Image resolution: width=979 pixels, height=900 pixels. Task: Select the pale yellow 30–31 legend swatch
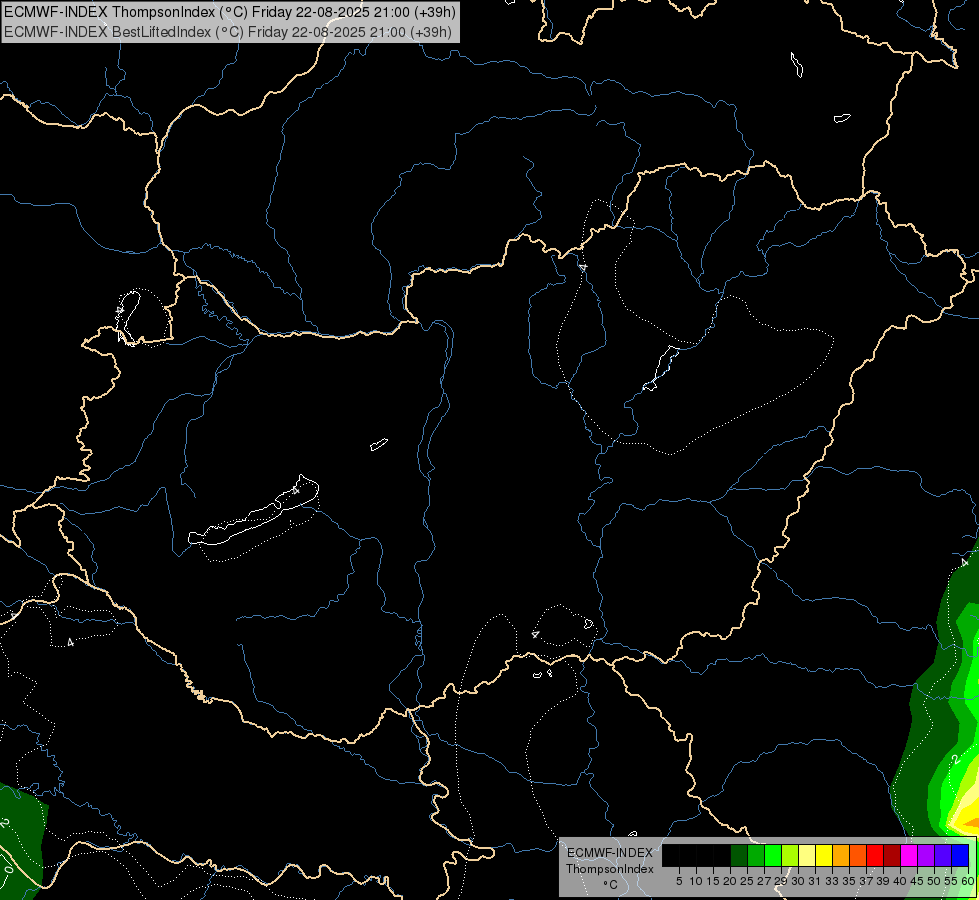tap(807, 855)
